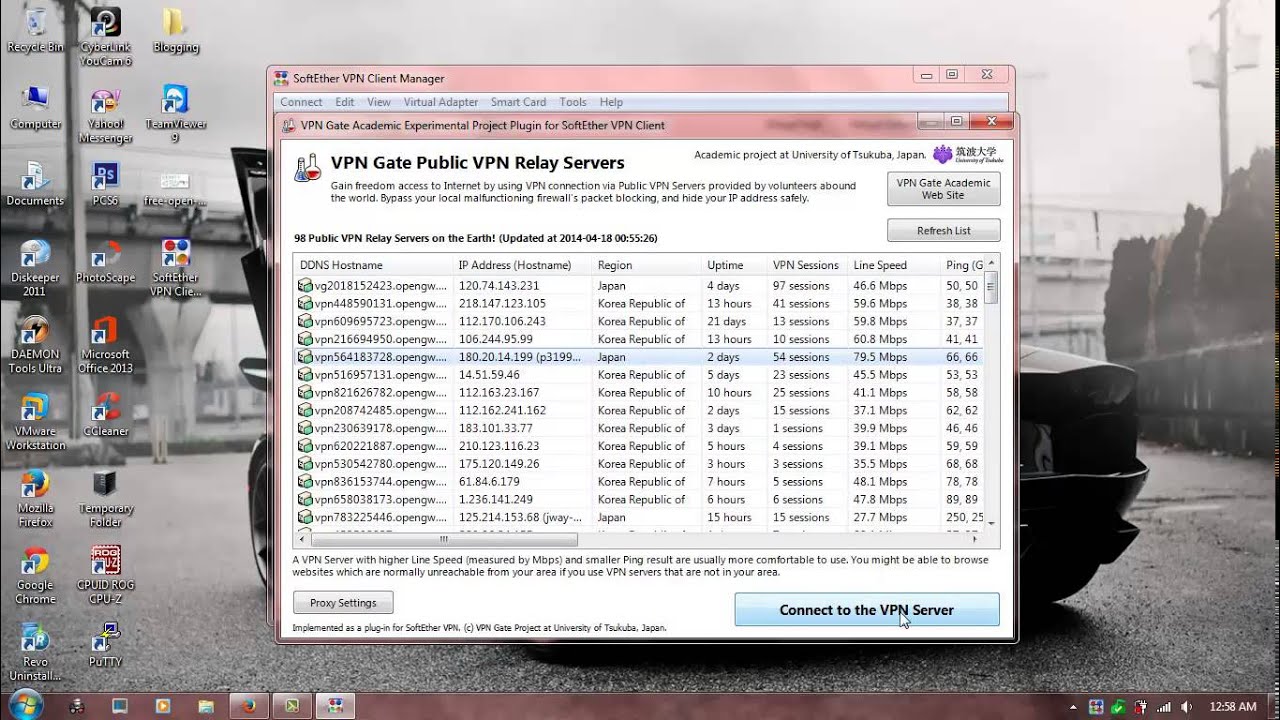Sort list by IP Address (Hostname) column
Screen dimensions: 1280x720
[x=522, y=265]
